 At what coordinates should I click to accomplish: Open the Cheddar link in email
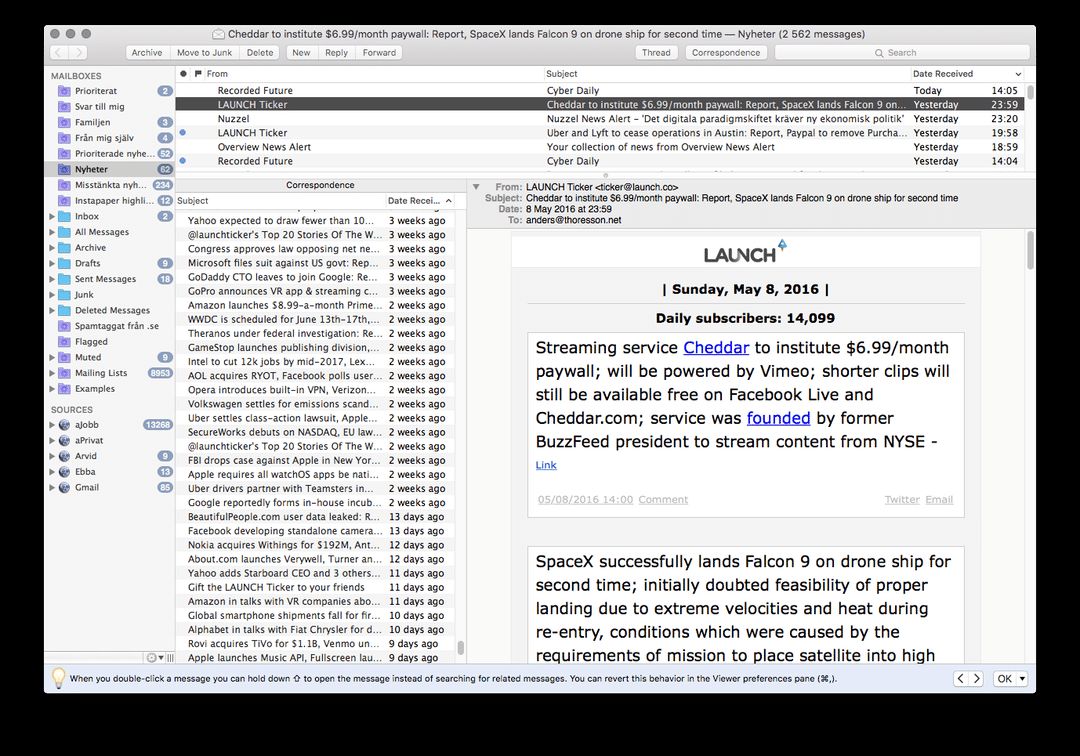pos(715,348)
